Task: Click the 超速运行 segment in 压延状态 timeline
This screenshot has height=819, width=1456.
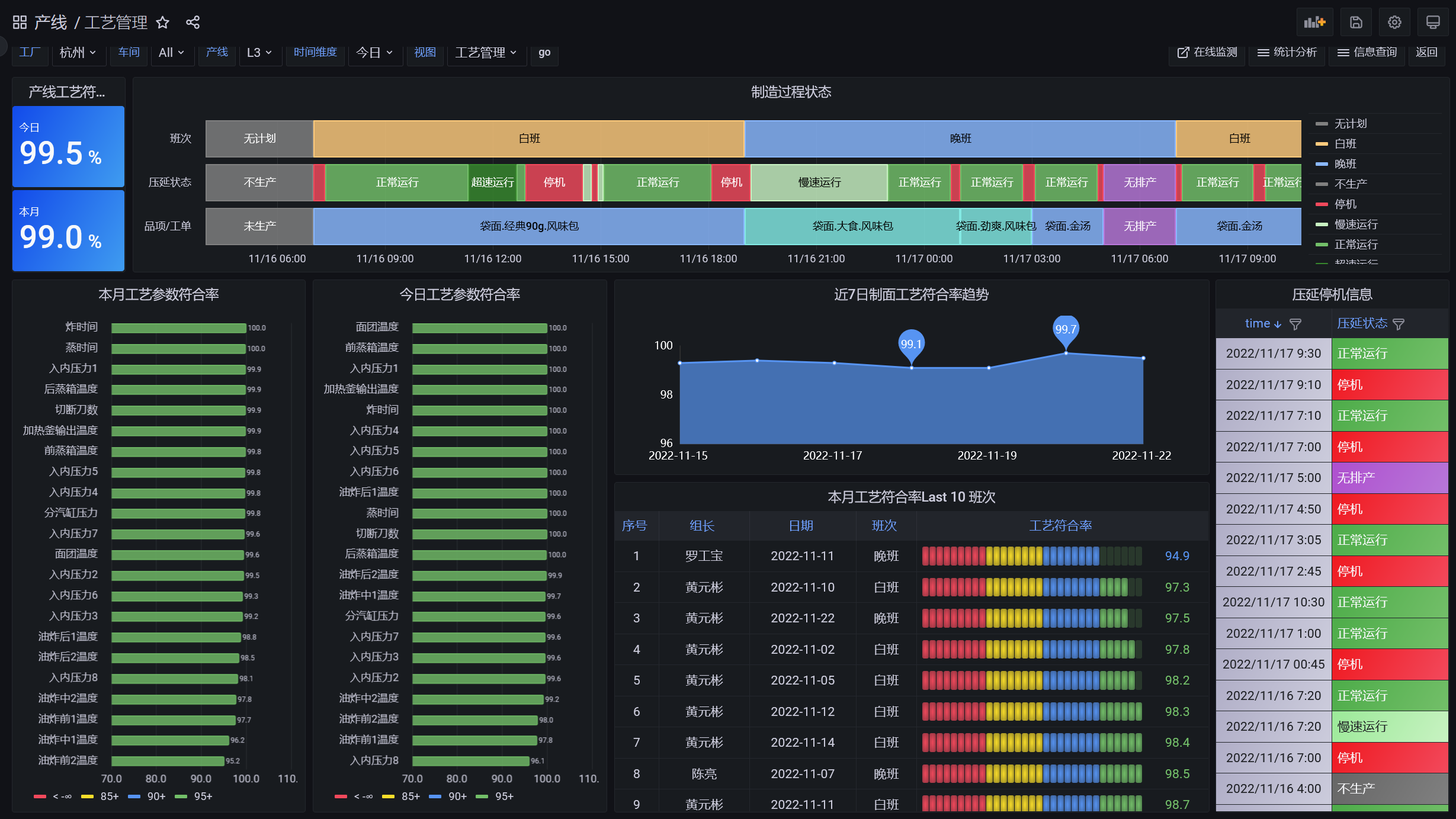Action: (492, 182)
